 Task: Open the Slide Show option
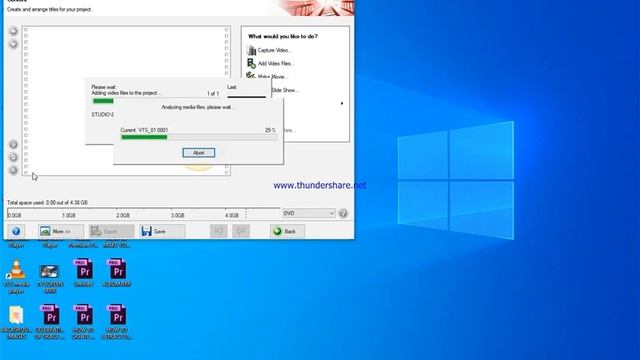(x=285, y=90)
